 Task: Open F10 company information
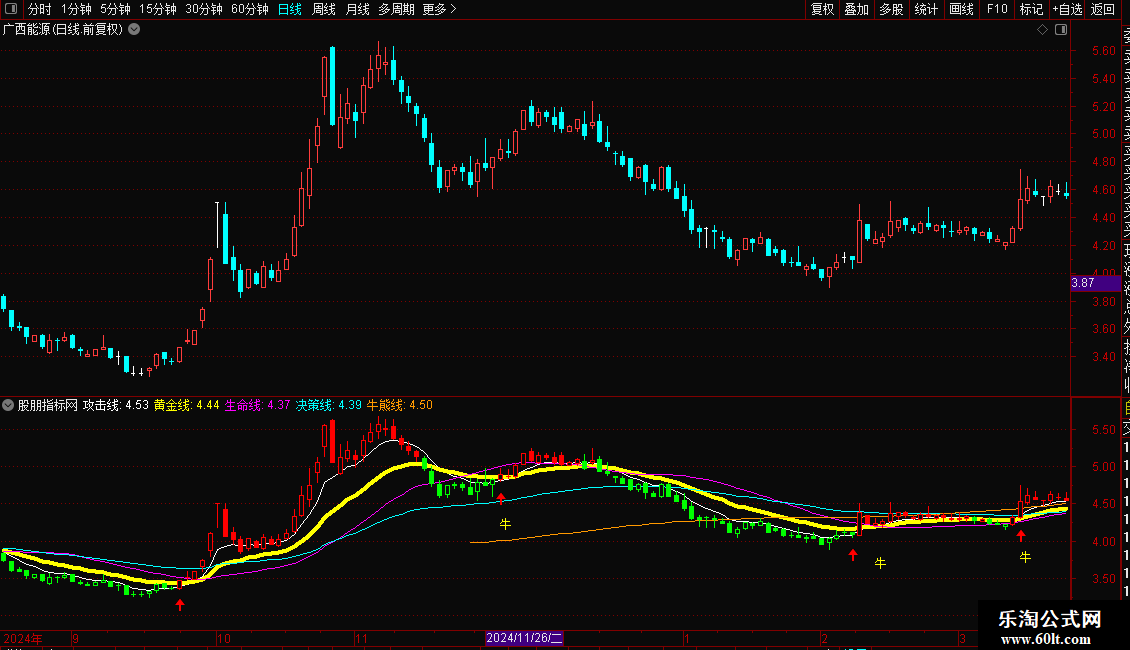pos(997,9)
